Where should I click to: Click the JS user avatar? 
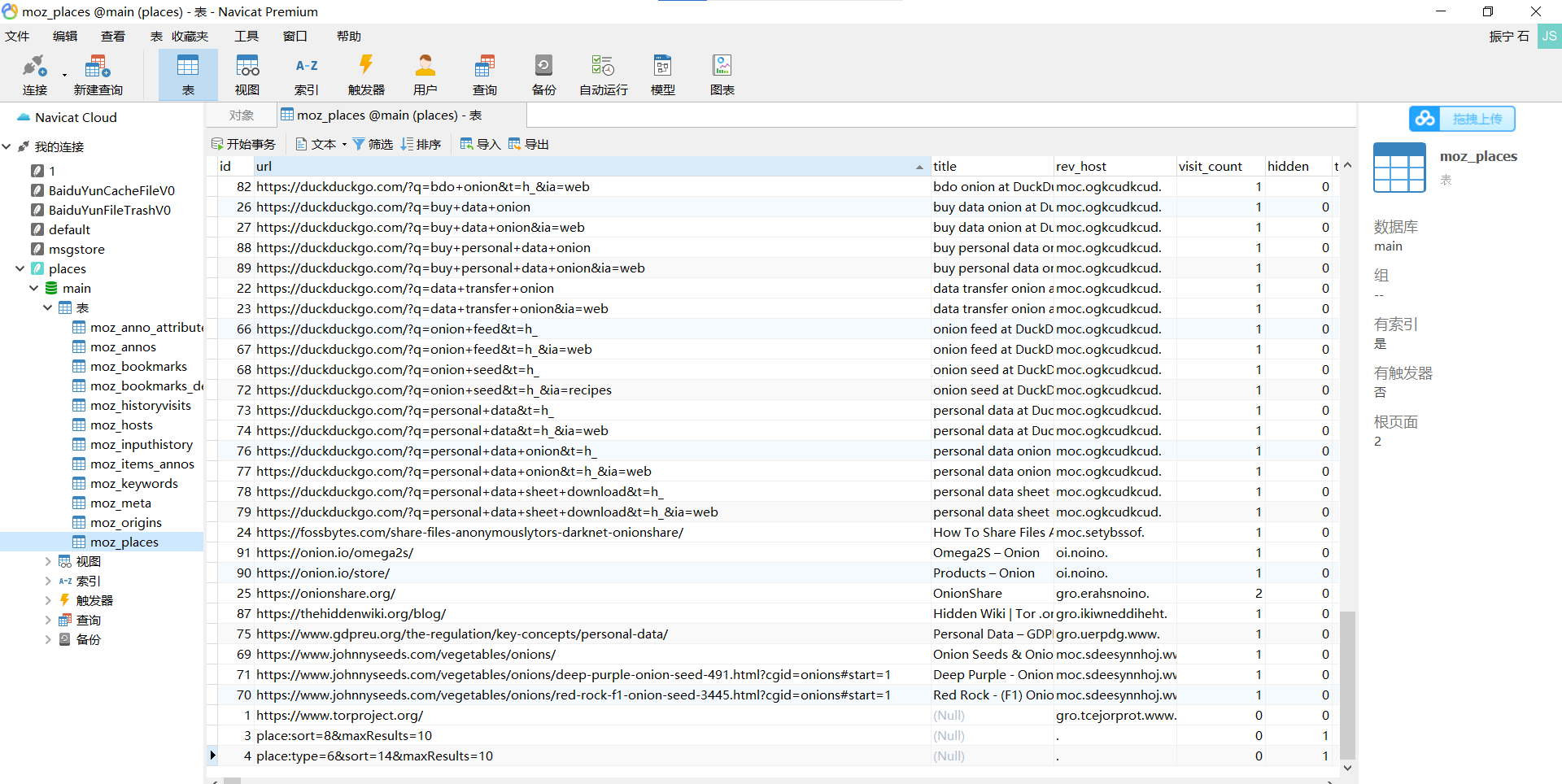coord(1549,37)
